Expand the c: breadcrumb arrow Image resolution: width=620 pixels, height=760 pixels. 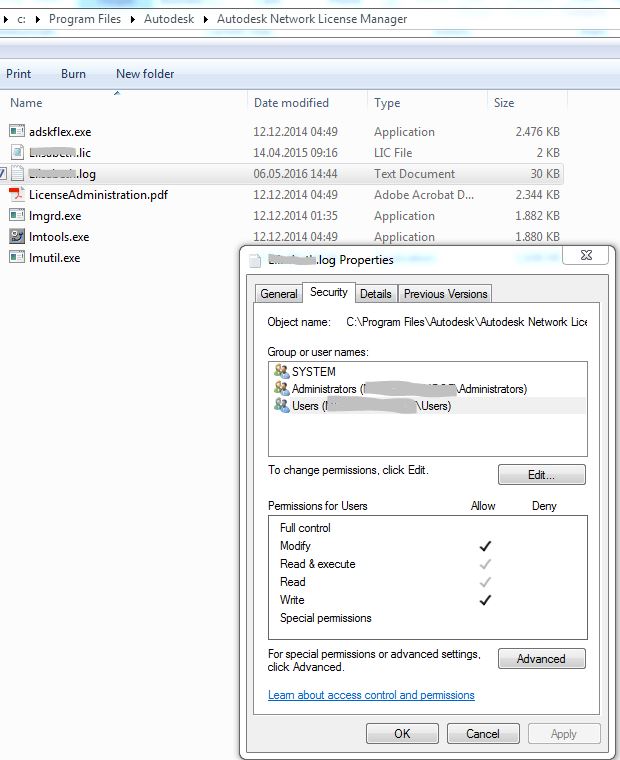pyautogui.click(x=6, y=19)
